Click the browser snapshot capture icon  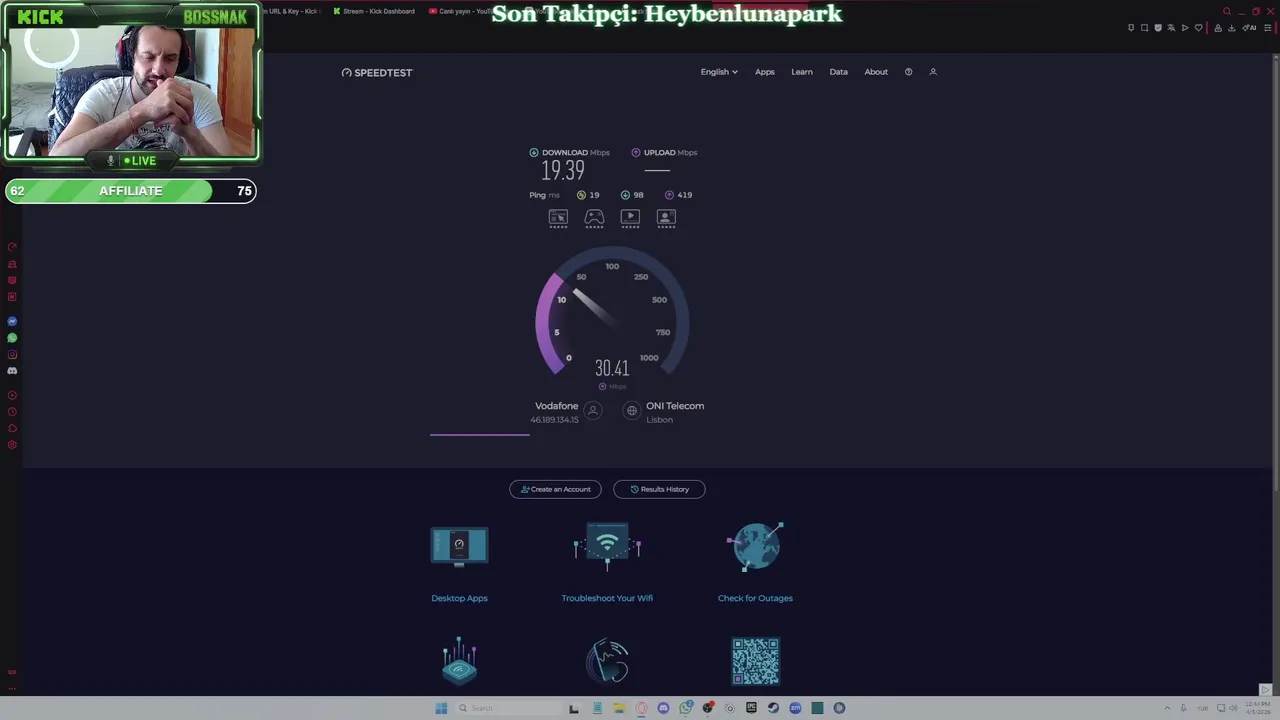click(1144, 28)
